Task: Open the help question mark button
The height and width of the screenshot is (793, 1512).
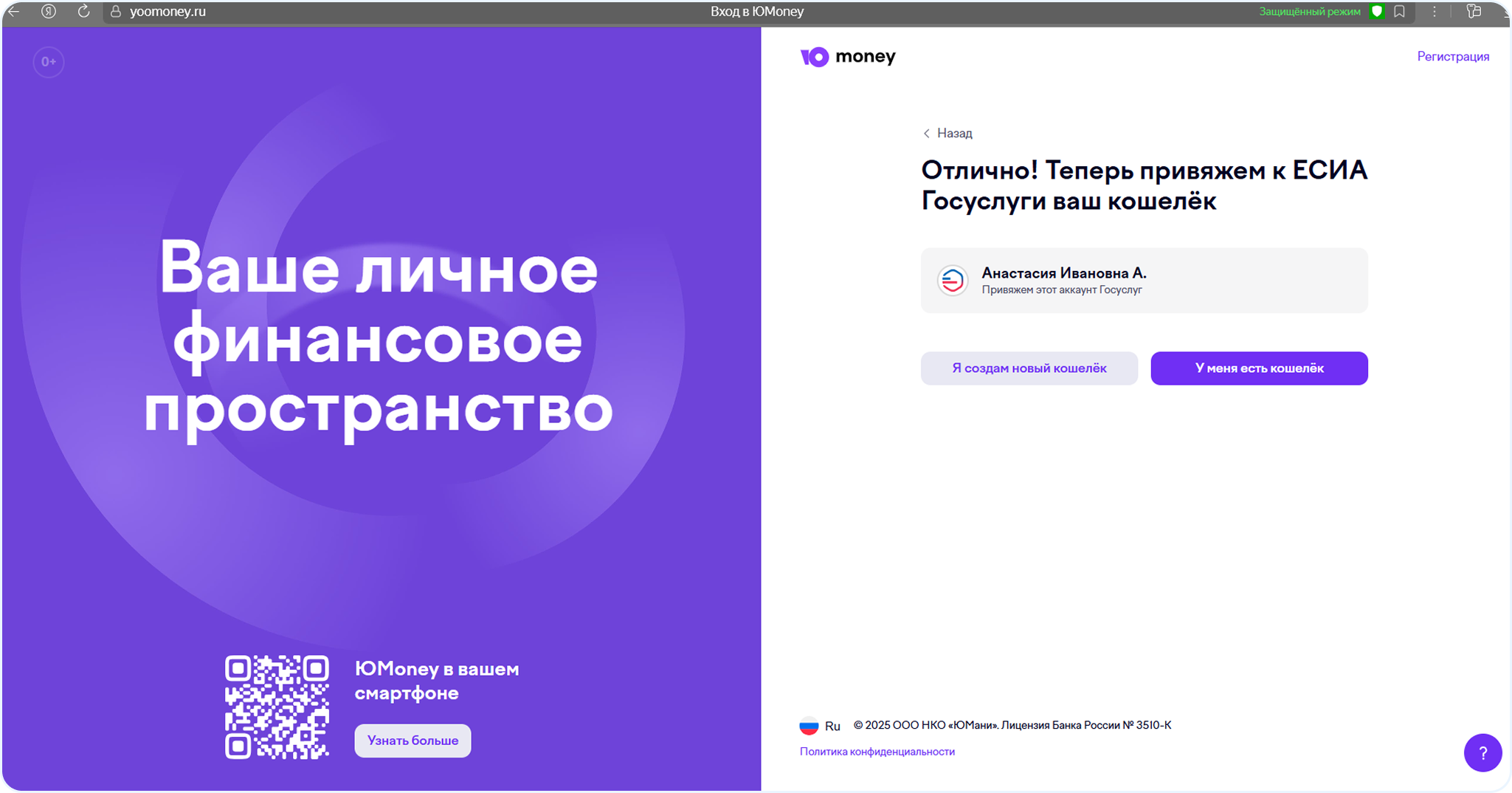Action: [x=1482, y=752]
